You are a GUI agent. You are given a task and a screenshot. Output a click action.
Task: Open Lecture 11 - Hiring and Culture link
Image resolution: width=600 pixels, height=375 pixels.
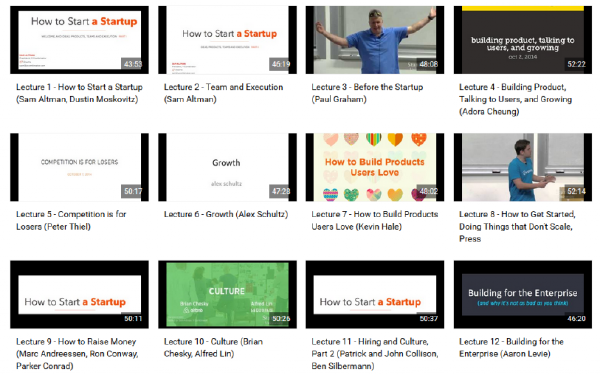coord(375,354)
